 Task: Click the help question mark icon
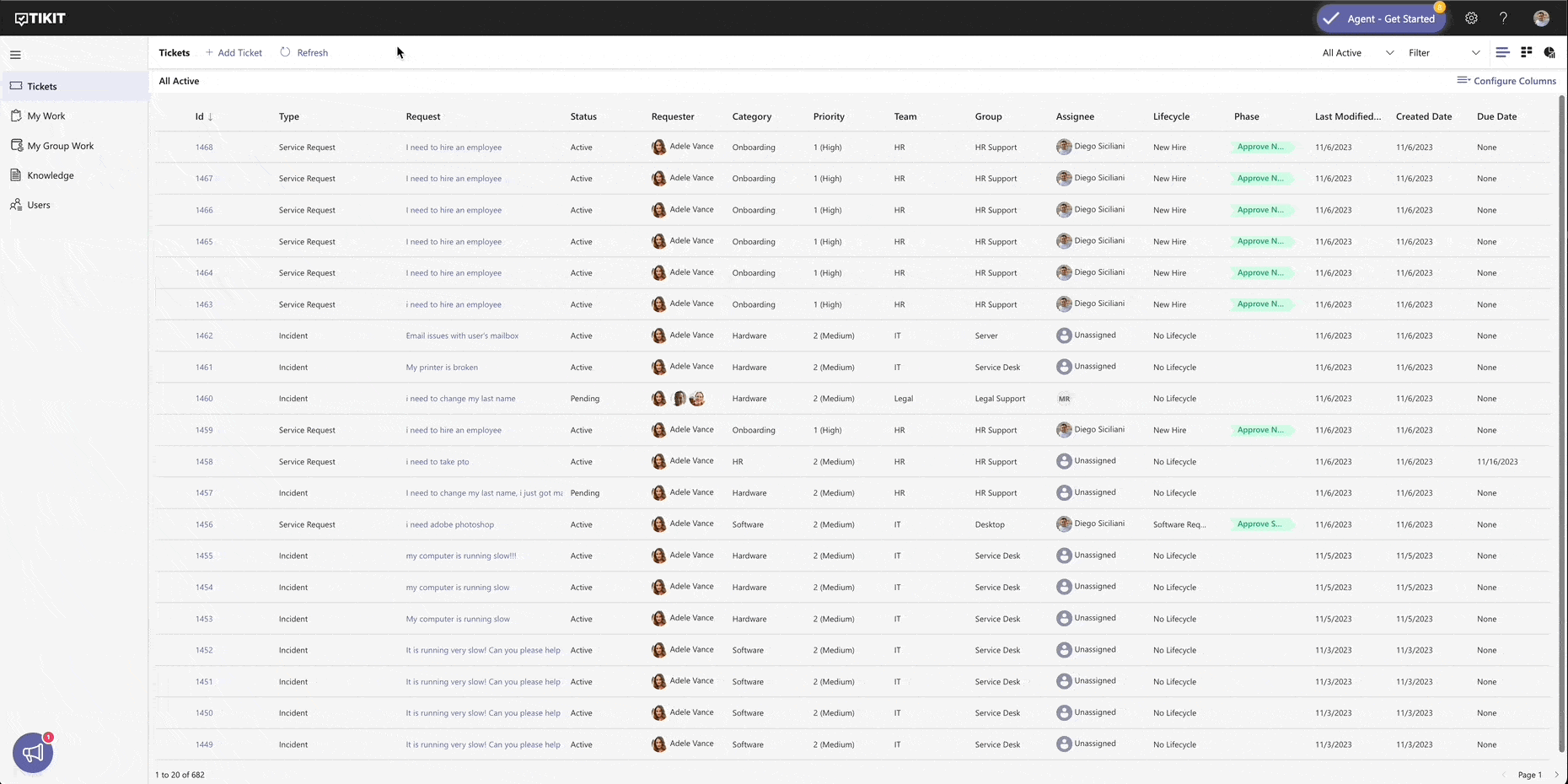pos(1503,19)
